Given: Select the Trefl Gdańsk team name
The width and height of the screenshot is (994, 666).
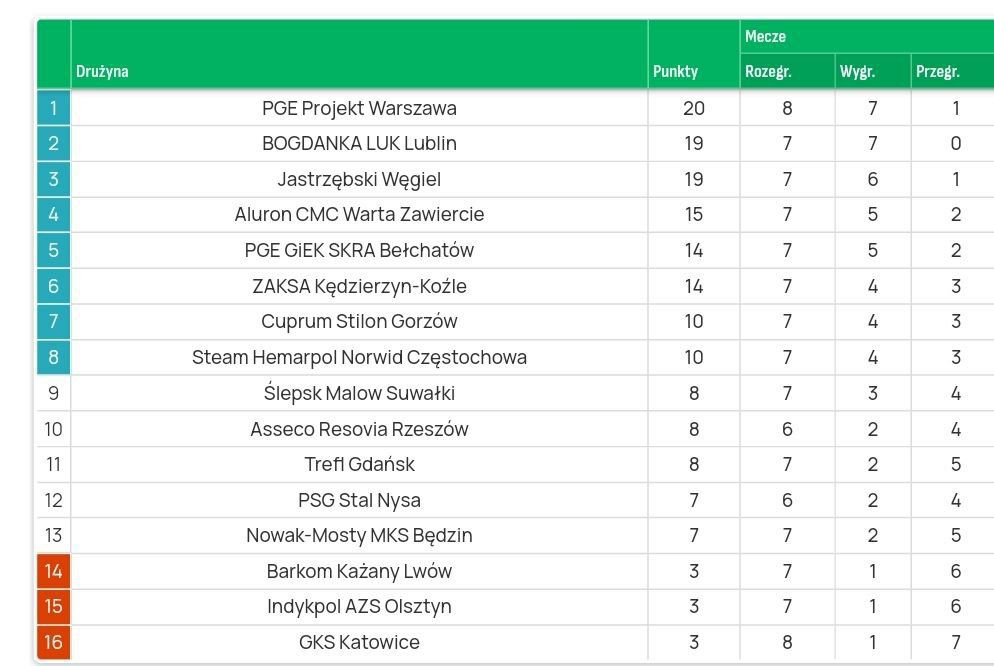Looking at the screenshot, I should click(359, 464).
